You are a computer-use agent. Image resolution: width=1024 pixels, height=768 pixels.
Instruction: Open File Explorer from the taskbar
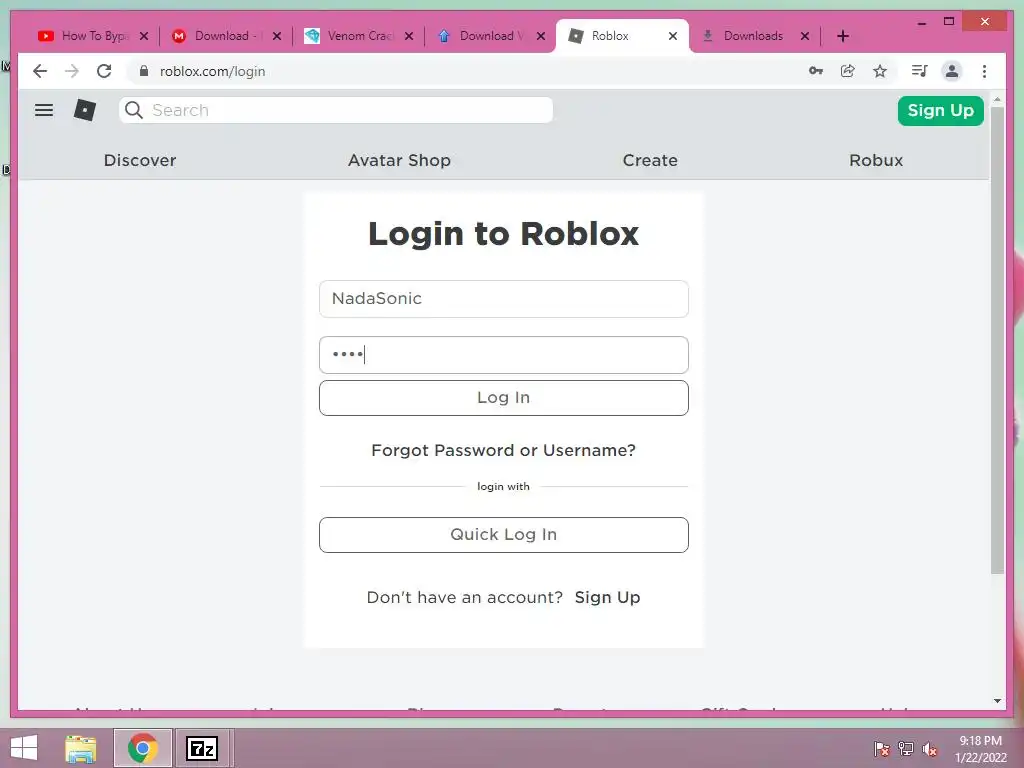click(x=81, y=748)
